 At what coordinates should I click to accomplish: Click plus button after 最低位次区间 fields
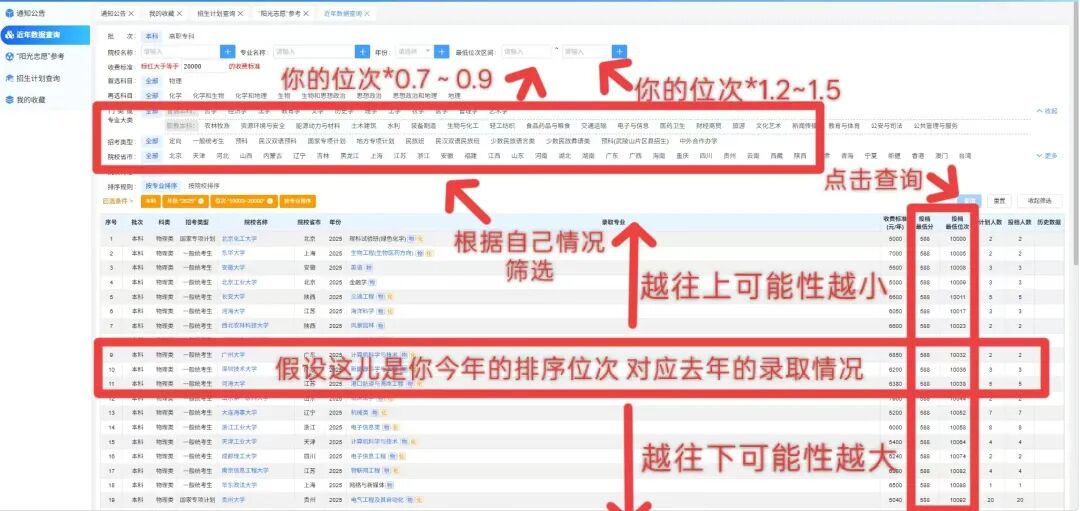tap(619, 52)
